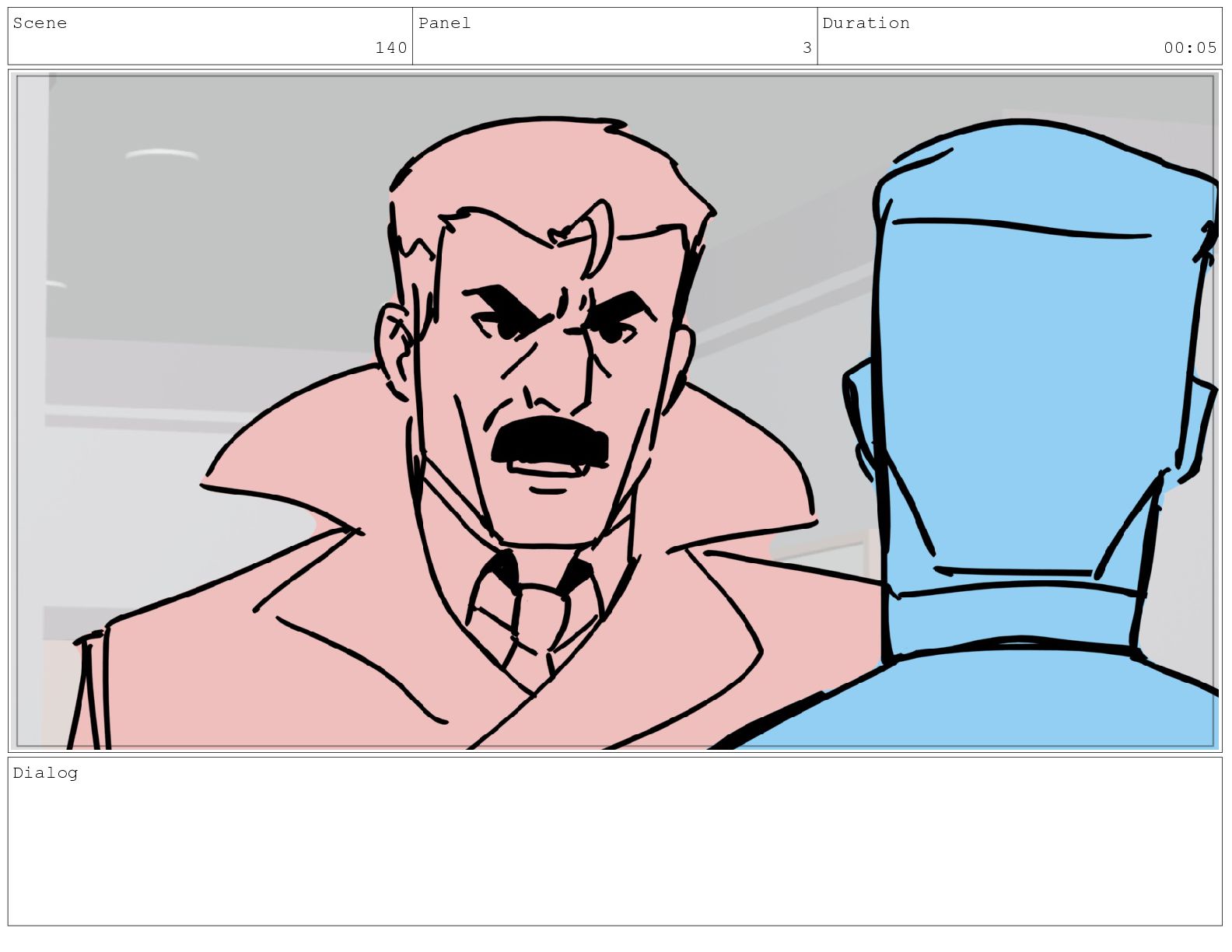Click the Scene label text

coord(40,23)
